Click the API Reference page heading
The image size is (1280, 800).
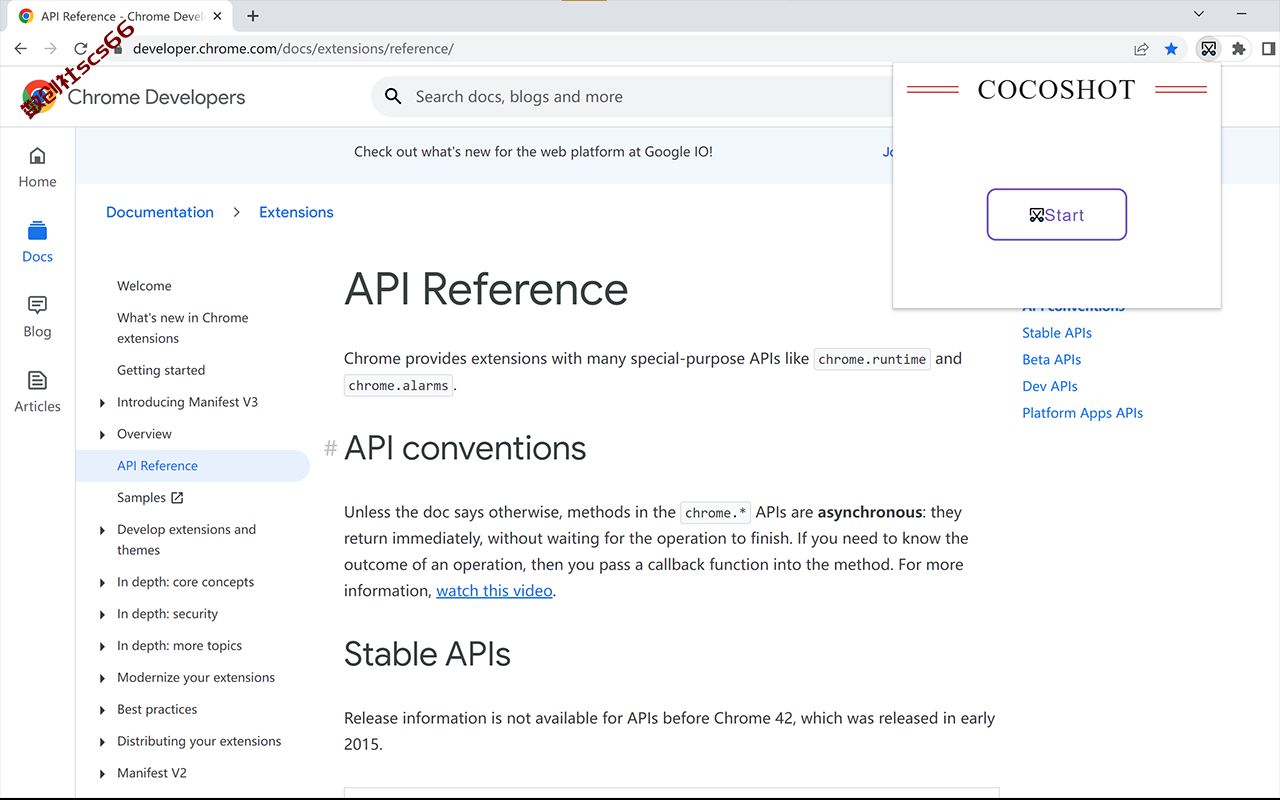tap(486, 289)
